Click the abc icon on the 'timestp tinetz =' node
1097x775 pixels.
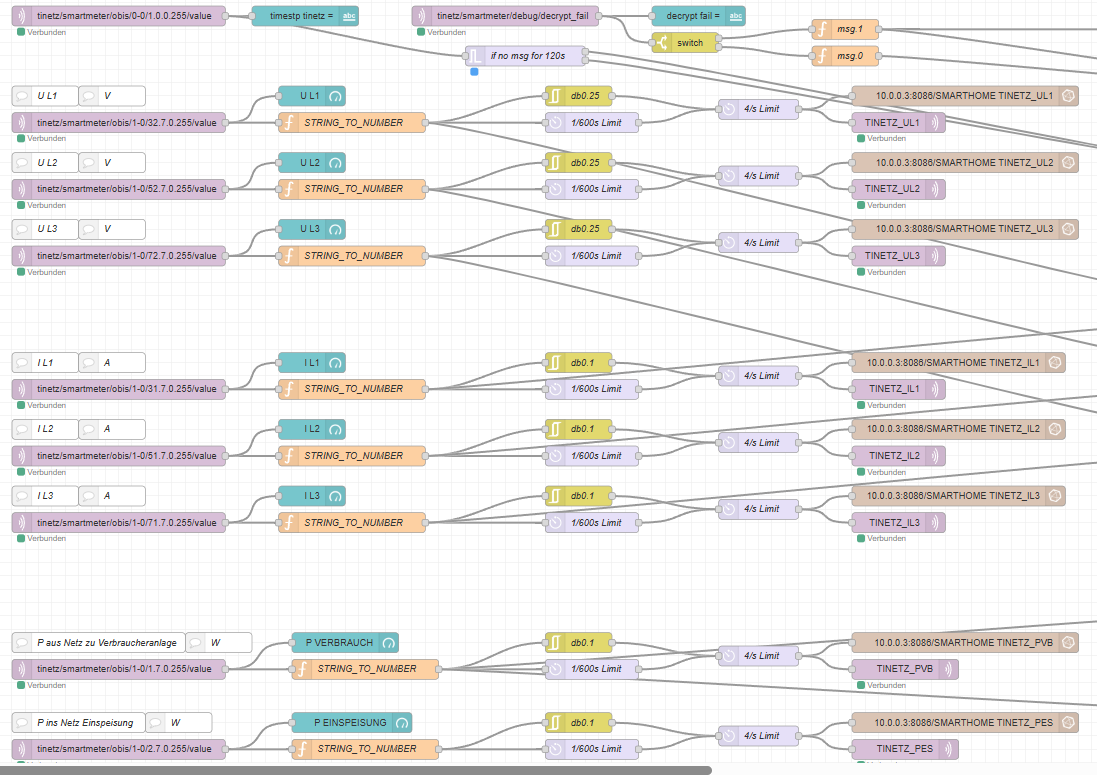[x=349, y=16]
